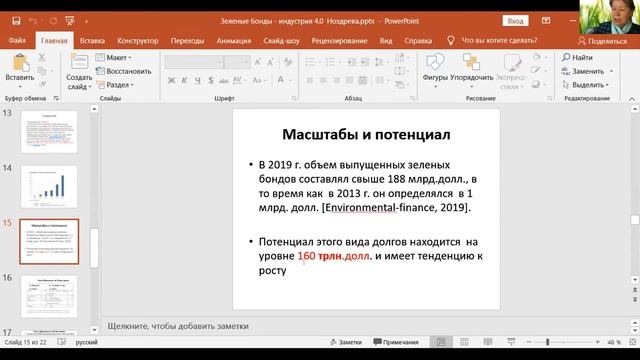Switch to slide sorter view
Image resolution: width=640 pixels, height=360 pixels.
tap(464, 342)
